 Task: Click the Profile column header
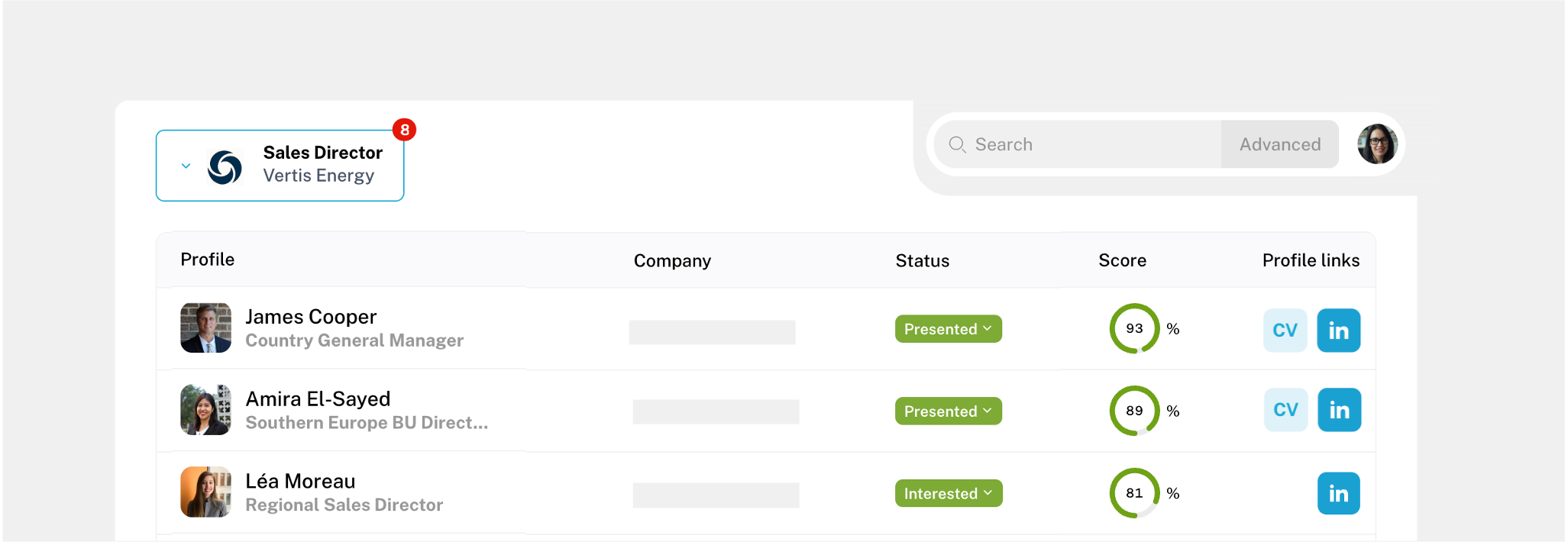click(x=208, y=260)
